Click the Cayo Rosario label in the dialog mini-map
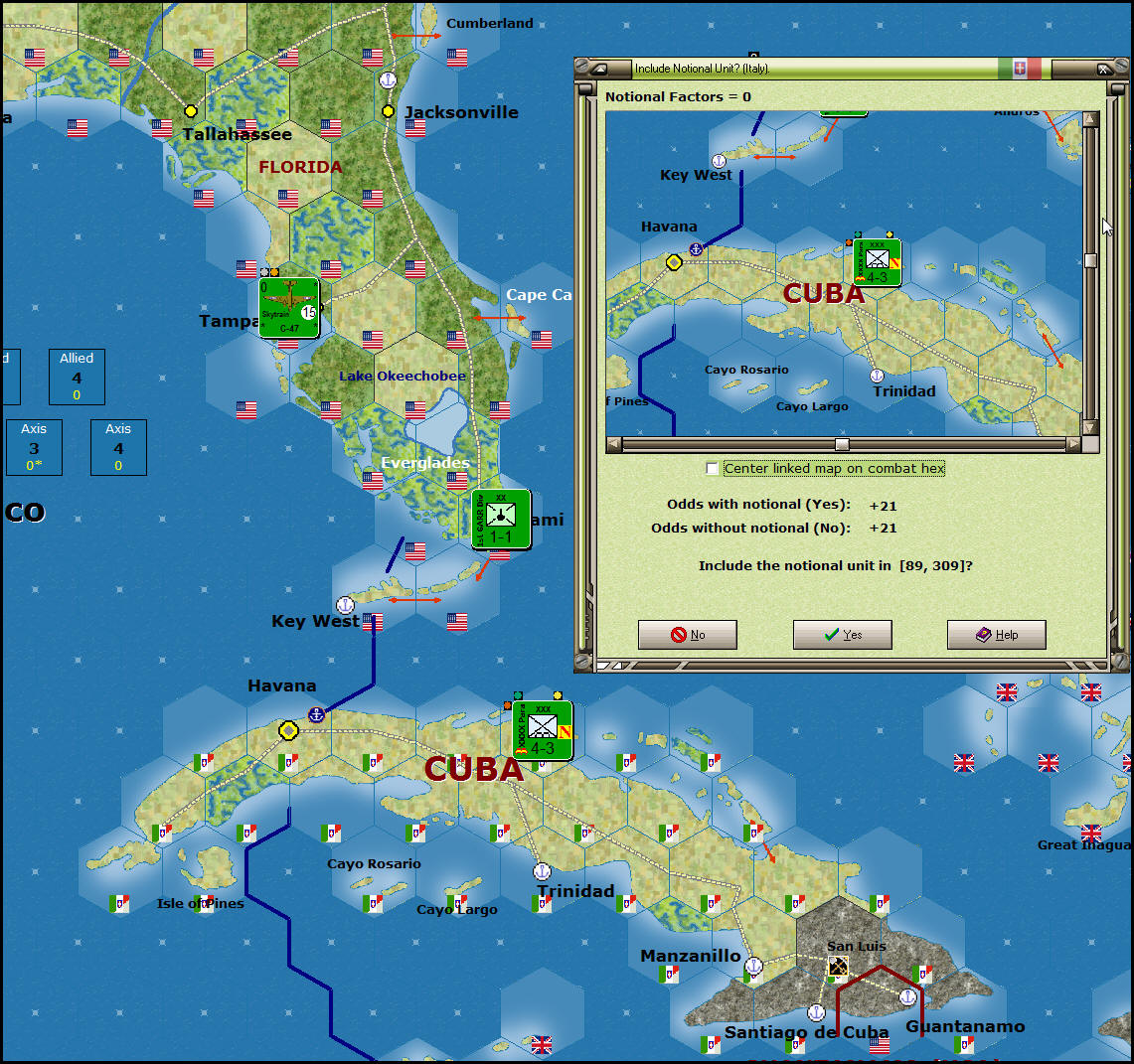Image resolution: width=1134 pixels, height=1064 pixels. [746, 370]
